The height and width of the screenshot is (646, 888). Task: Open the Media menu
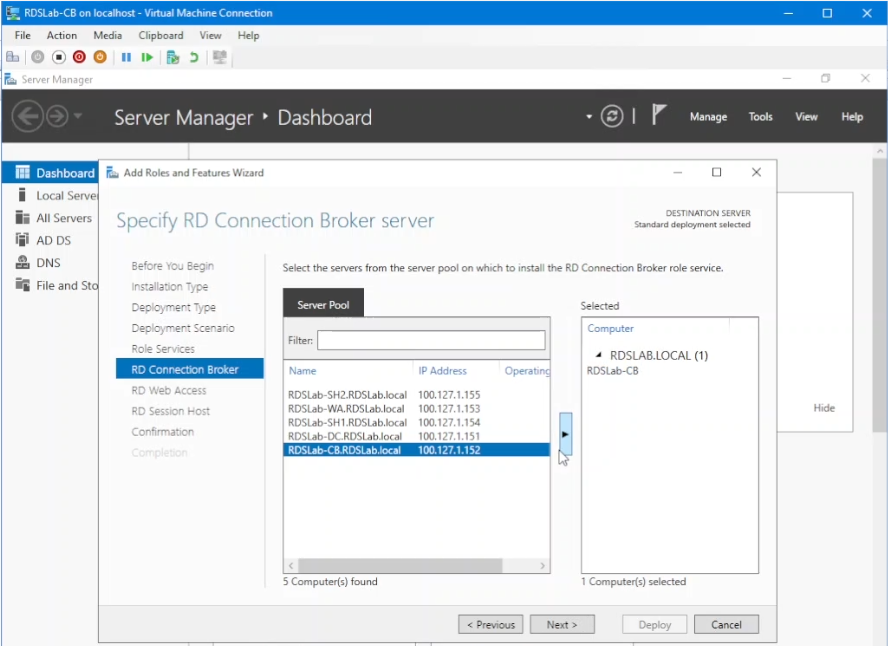coord(107,35)
